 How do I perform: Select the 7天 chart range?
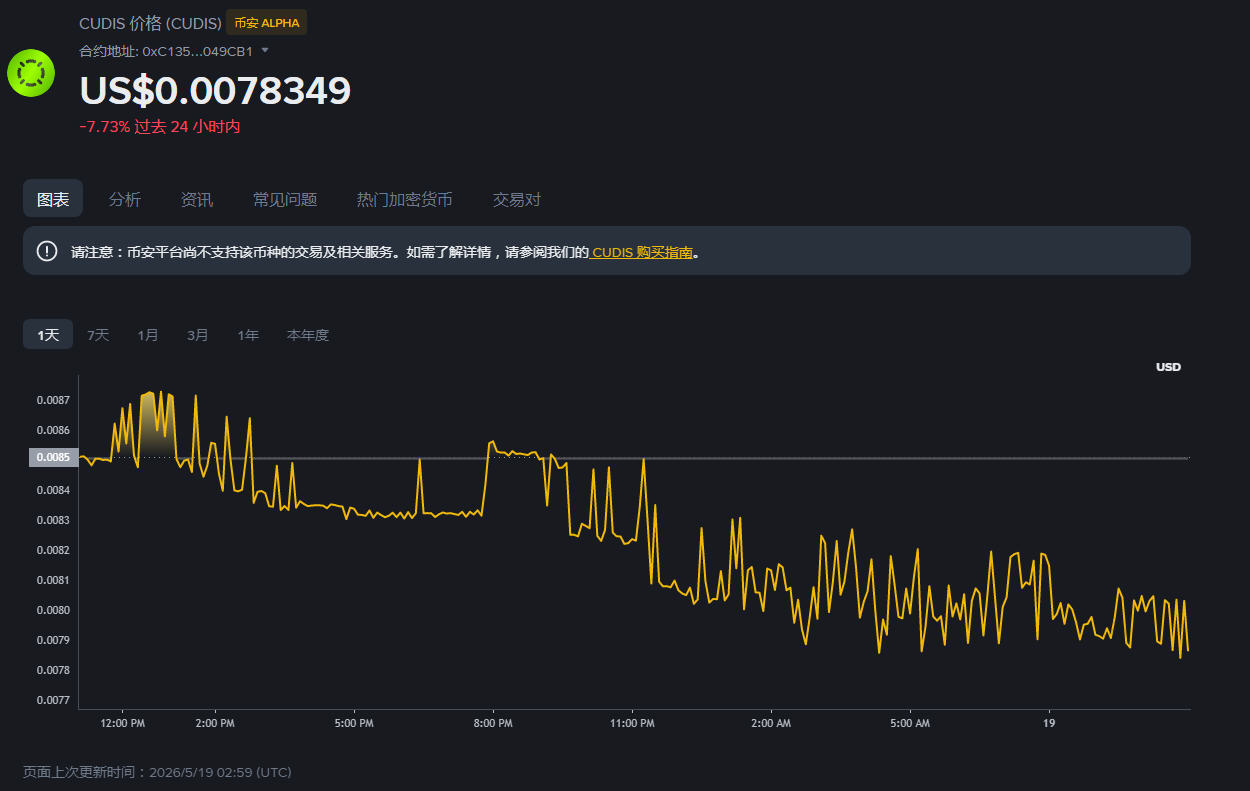click(98, 335)
